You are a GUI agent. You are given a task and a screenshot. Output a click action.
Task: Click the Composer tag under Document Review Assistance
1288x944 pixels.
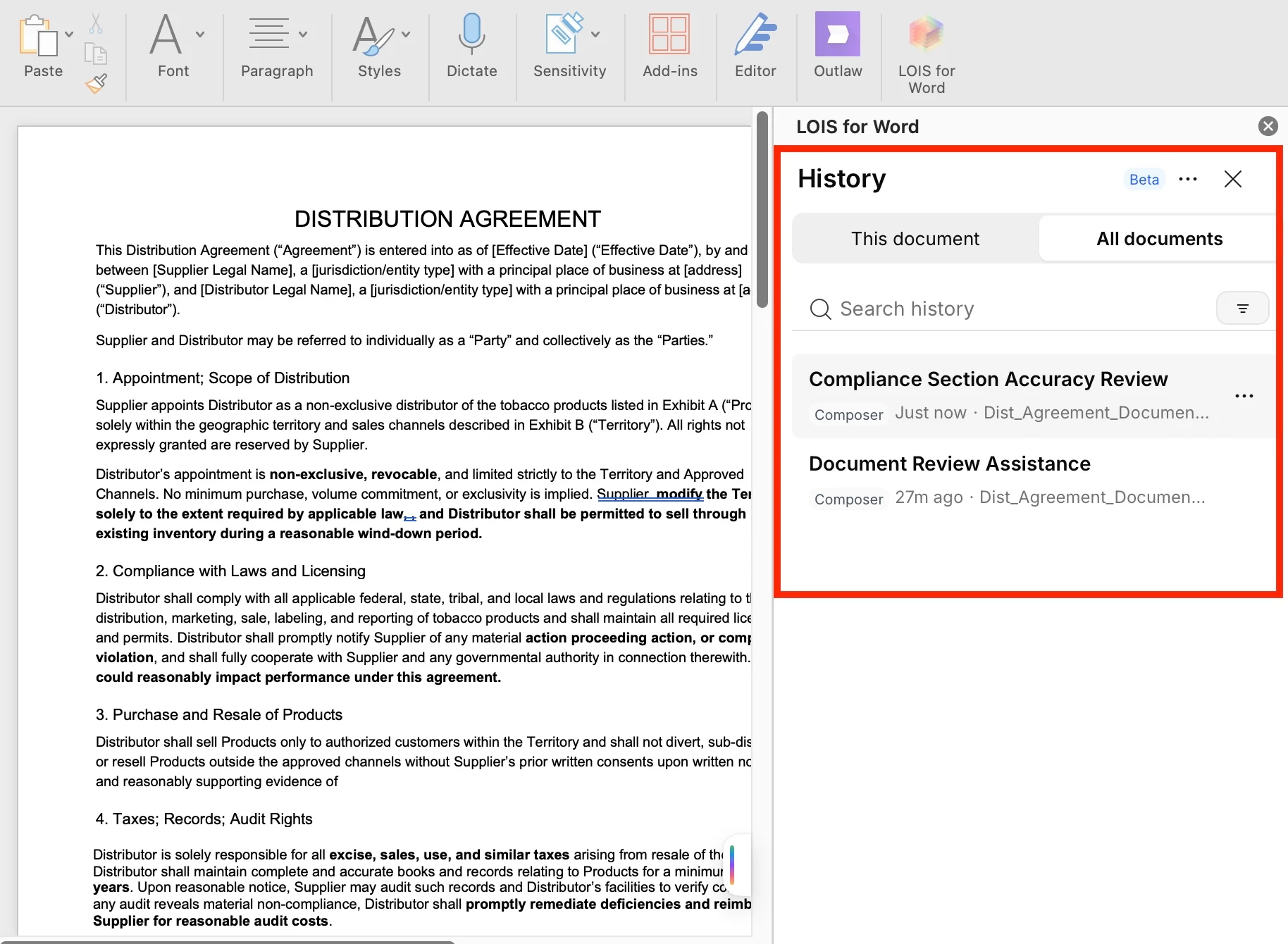click(x=849, y=499)
